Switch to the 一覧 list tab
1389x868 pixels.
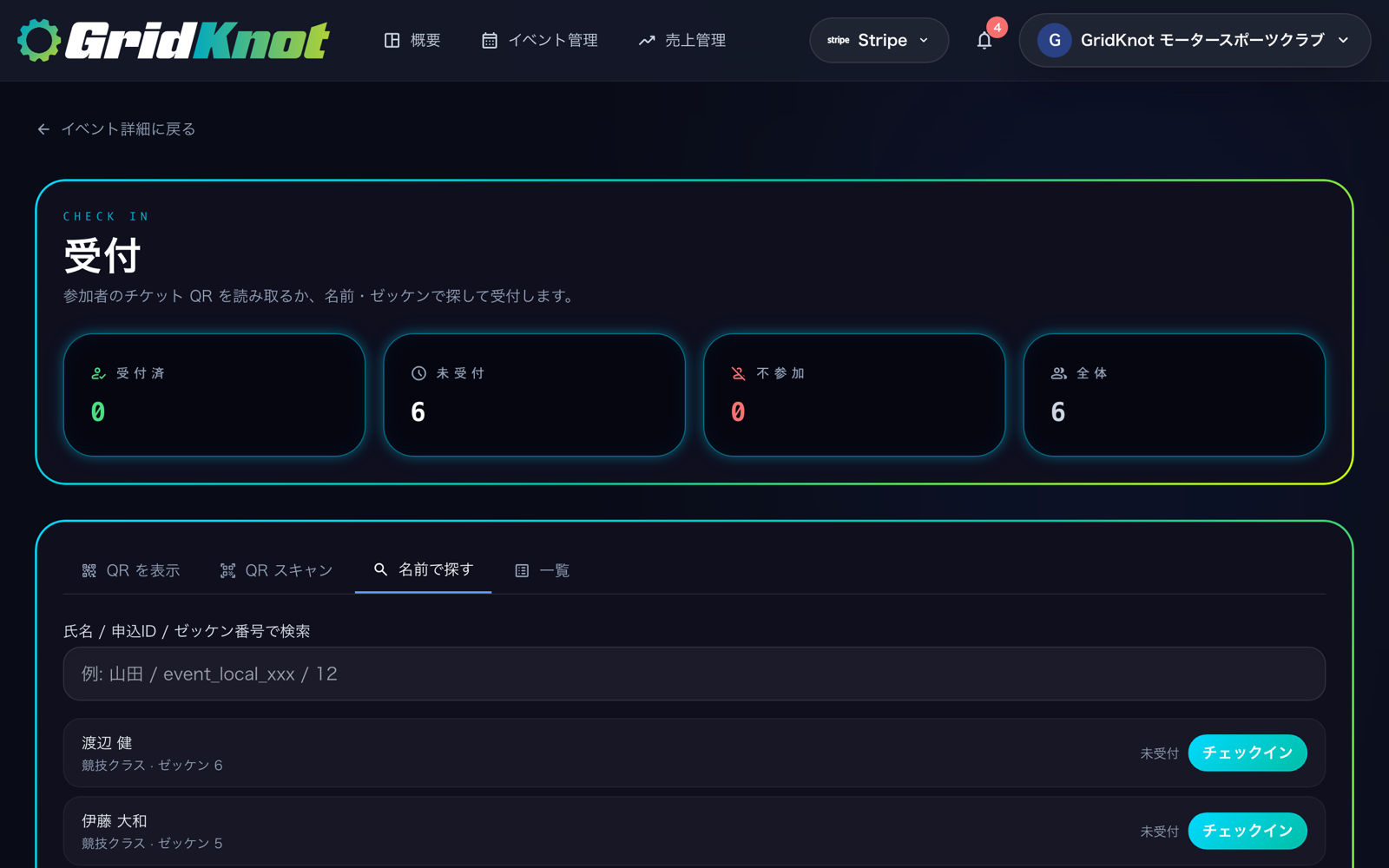coord(543,570)
